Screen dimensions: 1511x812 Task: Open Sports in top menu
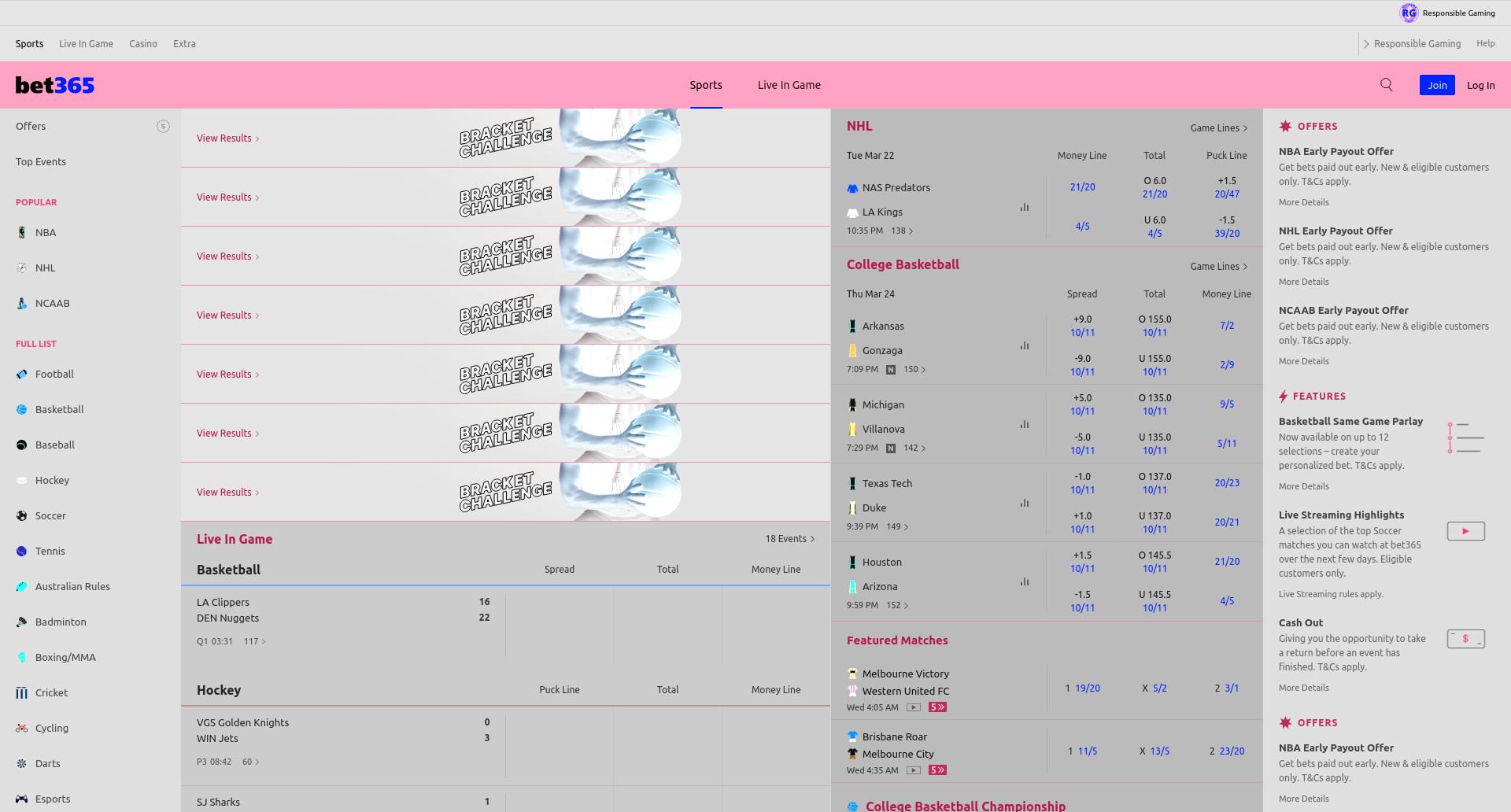tap(29, 44)
